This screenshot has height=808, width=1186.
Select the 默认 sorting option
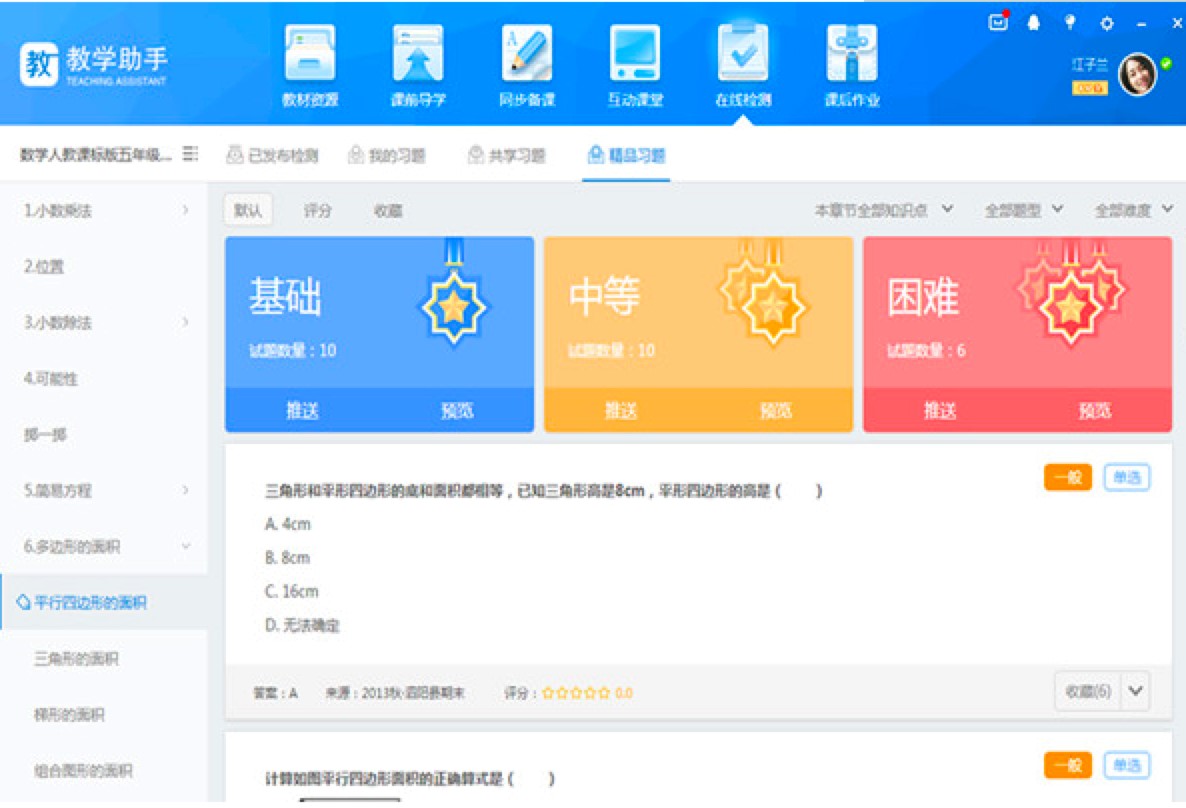pyautogui.click(x=246, y=210)
